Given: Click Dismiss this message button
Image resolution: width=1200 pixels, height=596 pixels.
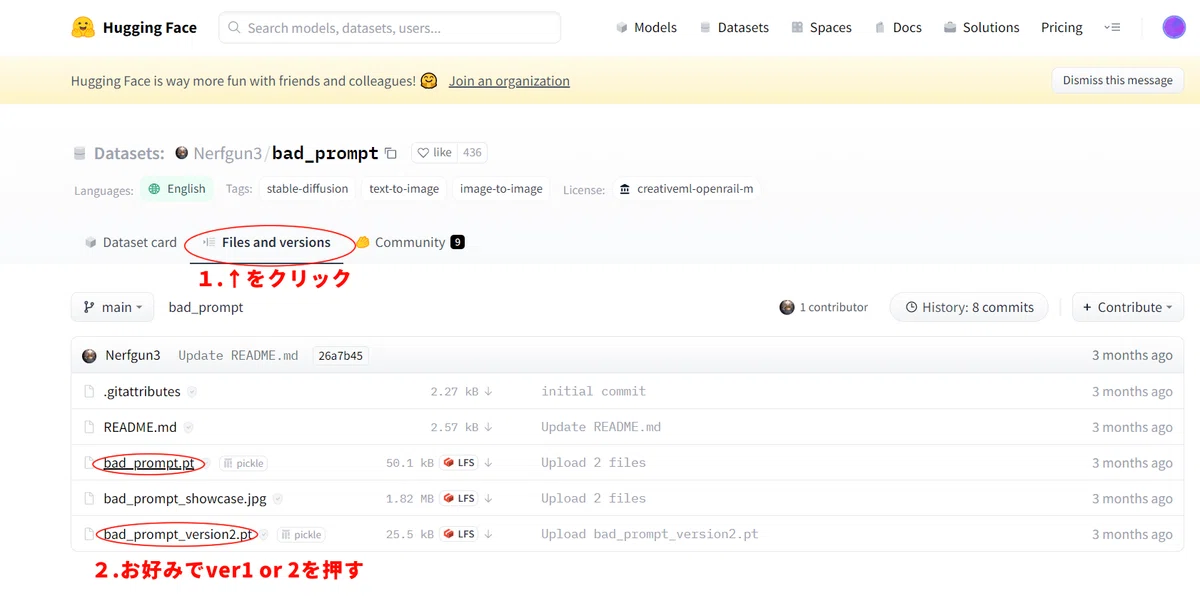Looking at the screenshot, I should (x=1117, y=80).
